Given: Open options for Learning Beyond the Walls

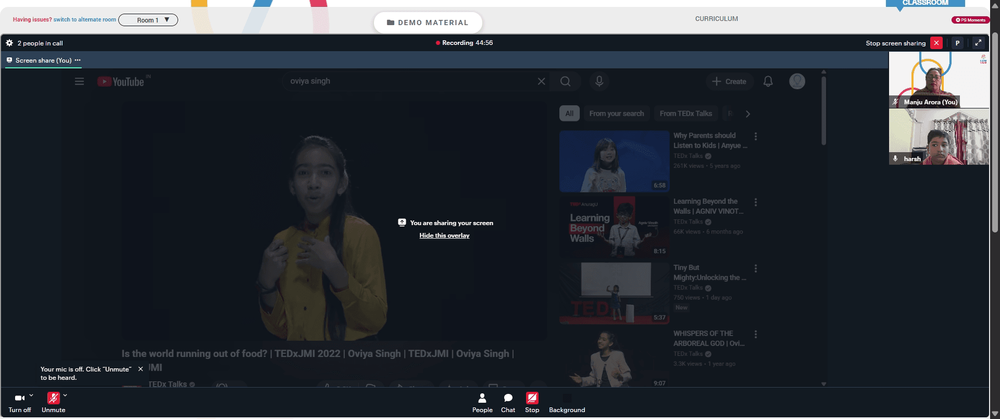Looking at the screenshot, I should tap(756, 202).
